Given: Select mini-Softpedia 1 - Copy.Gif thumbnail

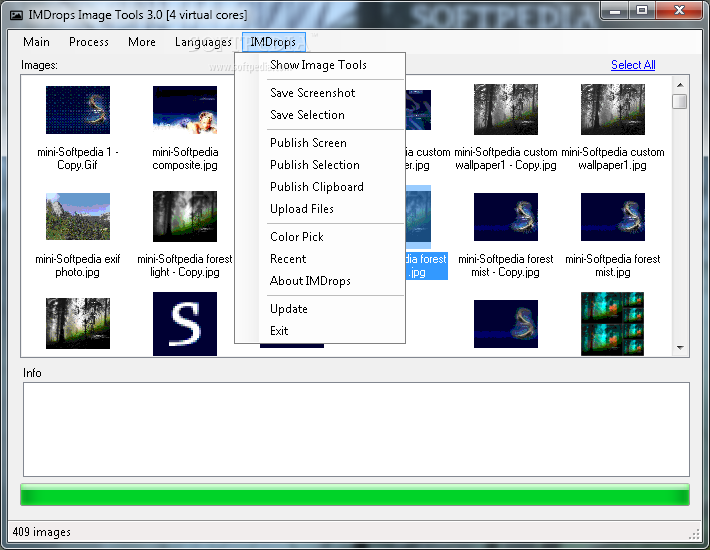Looking at the screenshot, I should click(x=78, y=110).
